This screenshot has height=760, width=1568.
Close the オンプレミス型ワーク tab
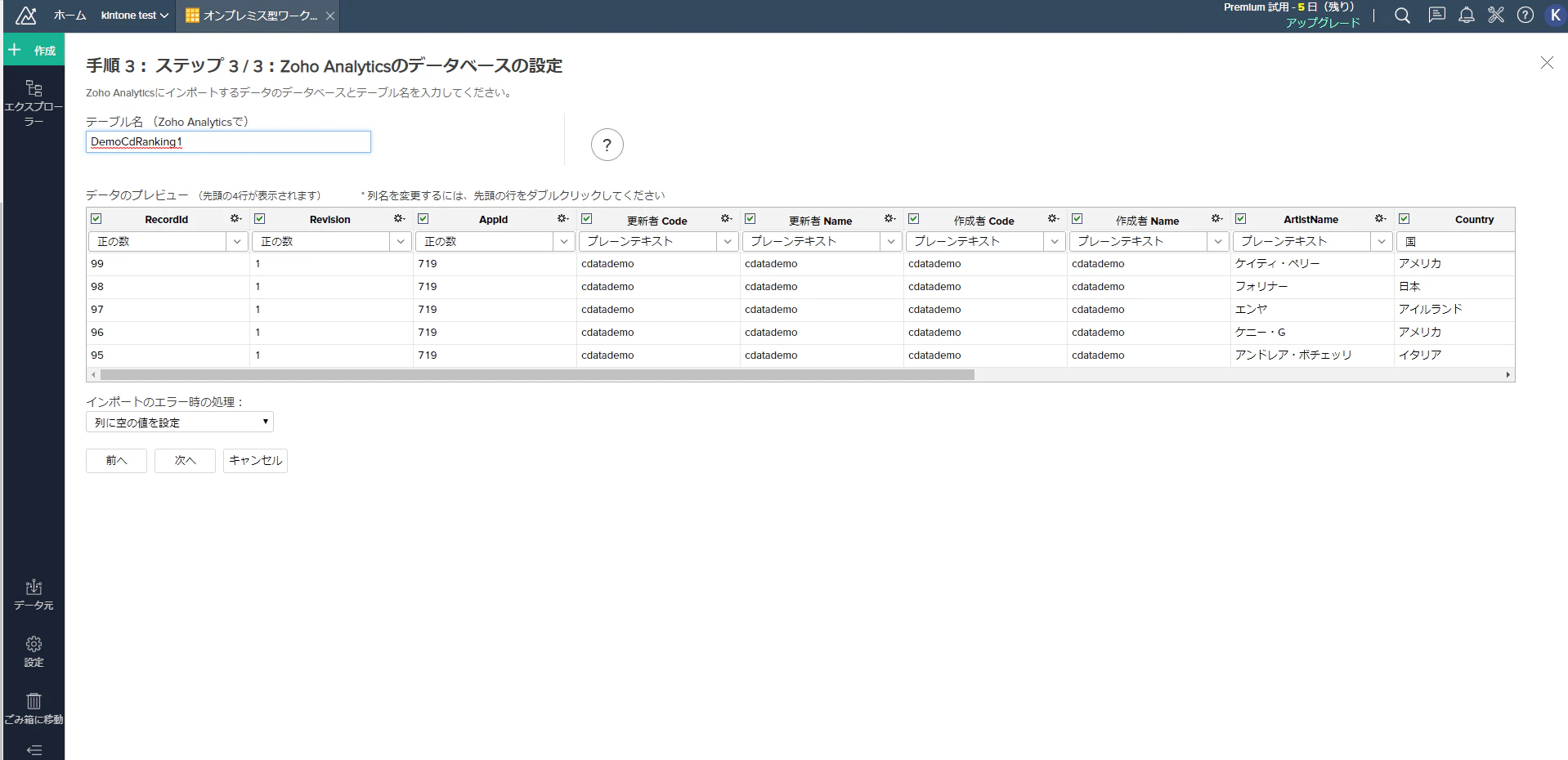tap(329, 16)
